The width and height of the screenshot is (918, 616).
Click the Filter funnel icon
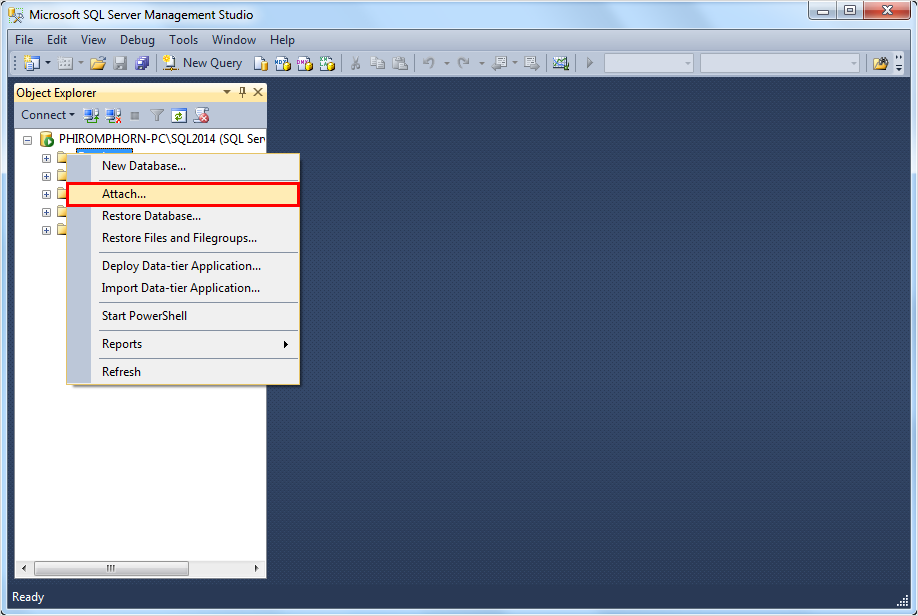tap(156, 115)
